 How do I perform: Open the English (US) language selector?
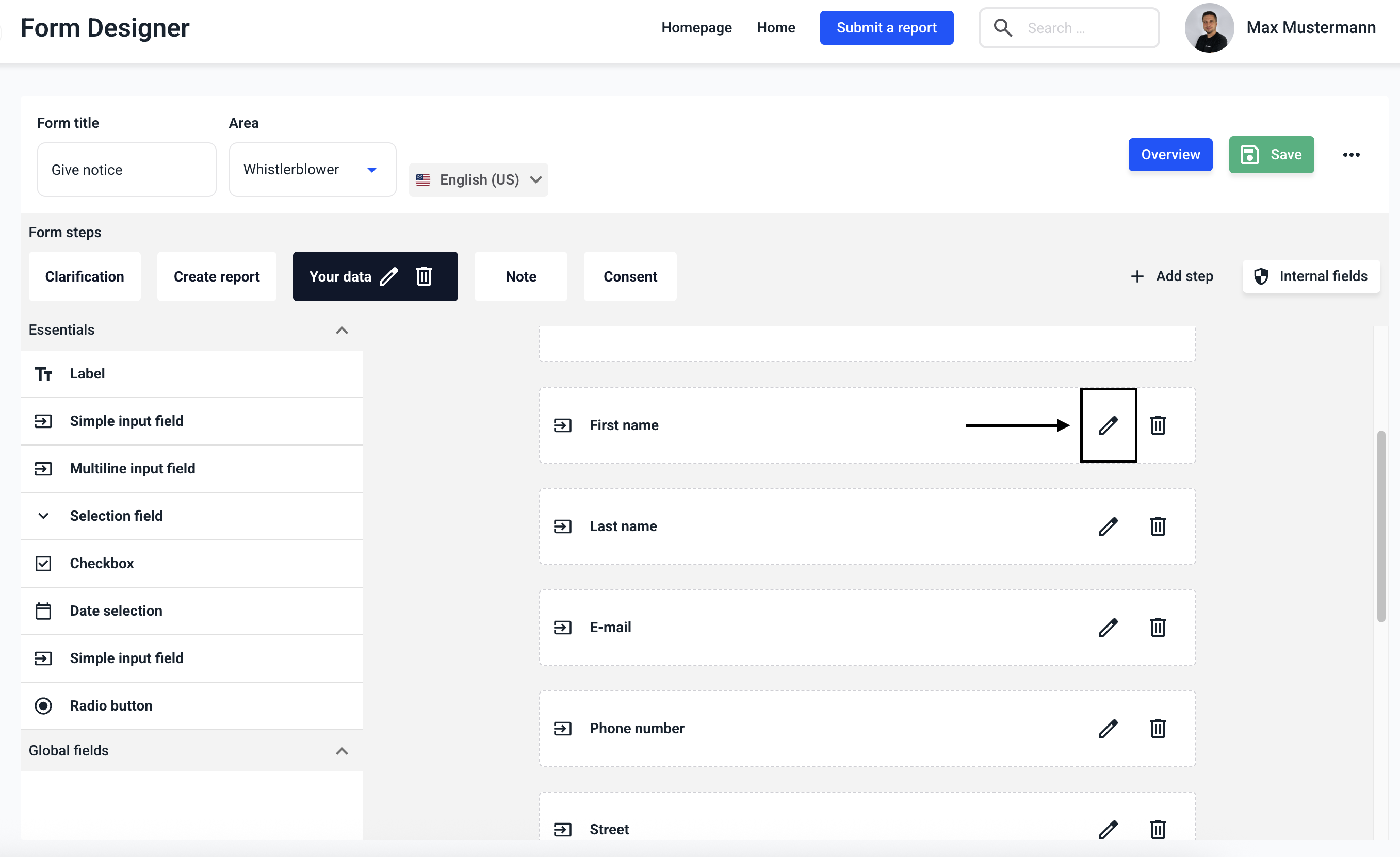(478, 180)
